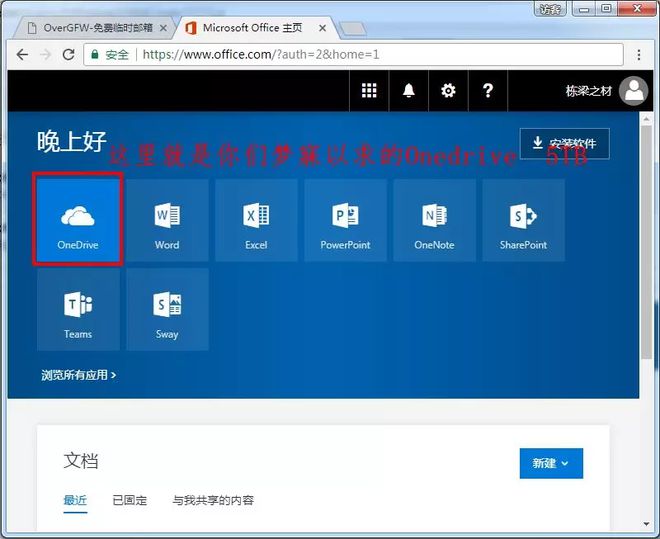Launch the Teams app tile

click(78, 309)
